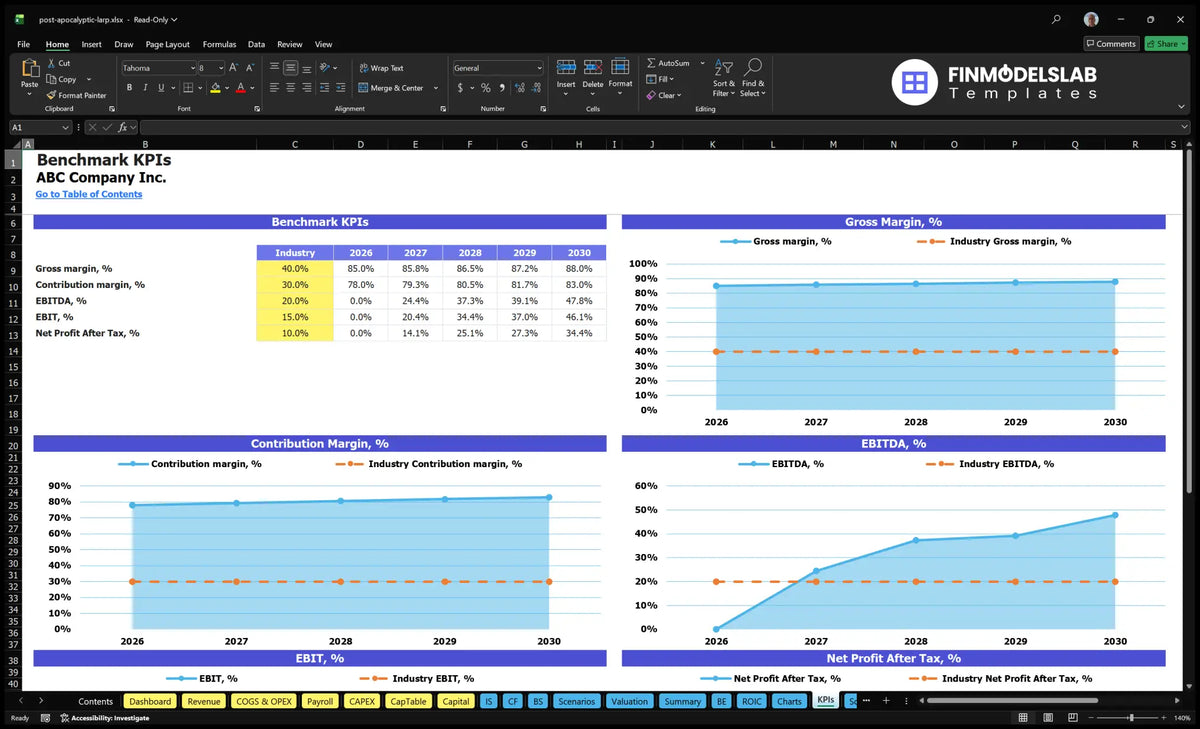Click the Share button
This screenshot has height=729, width=1200.
[x=1166, y=44]
